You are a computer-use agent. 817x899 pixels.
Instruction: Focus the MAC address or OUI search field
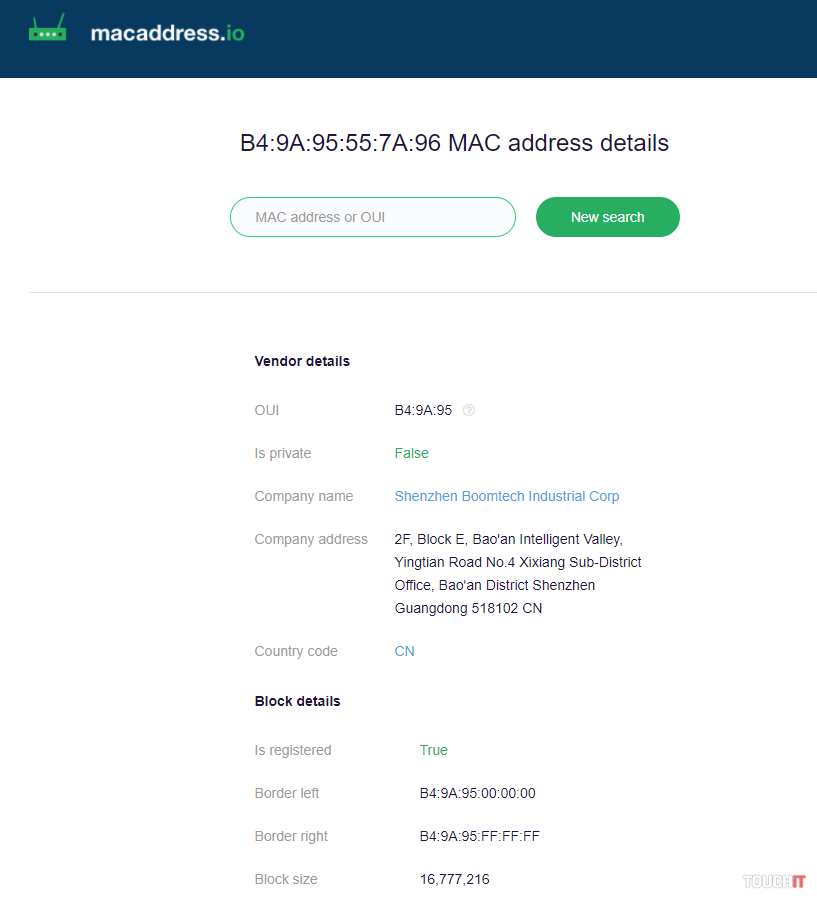point(372,217)
